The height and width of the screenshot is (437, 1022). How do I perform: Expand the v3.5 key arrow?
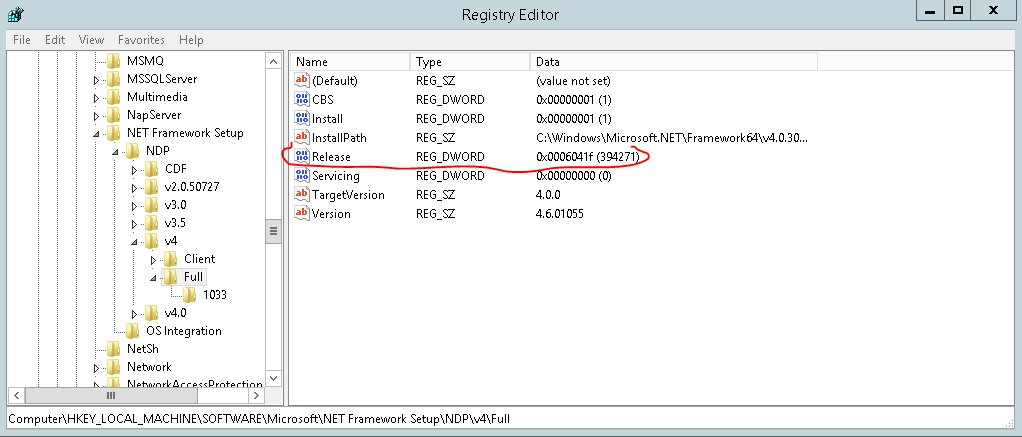pyautogui.click(x=135, y=224)
